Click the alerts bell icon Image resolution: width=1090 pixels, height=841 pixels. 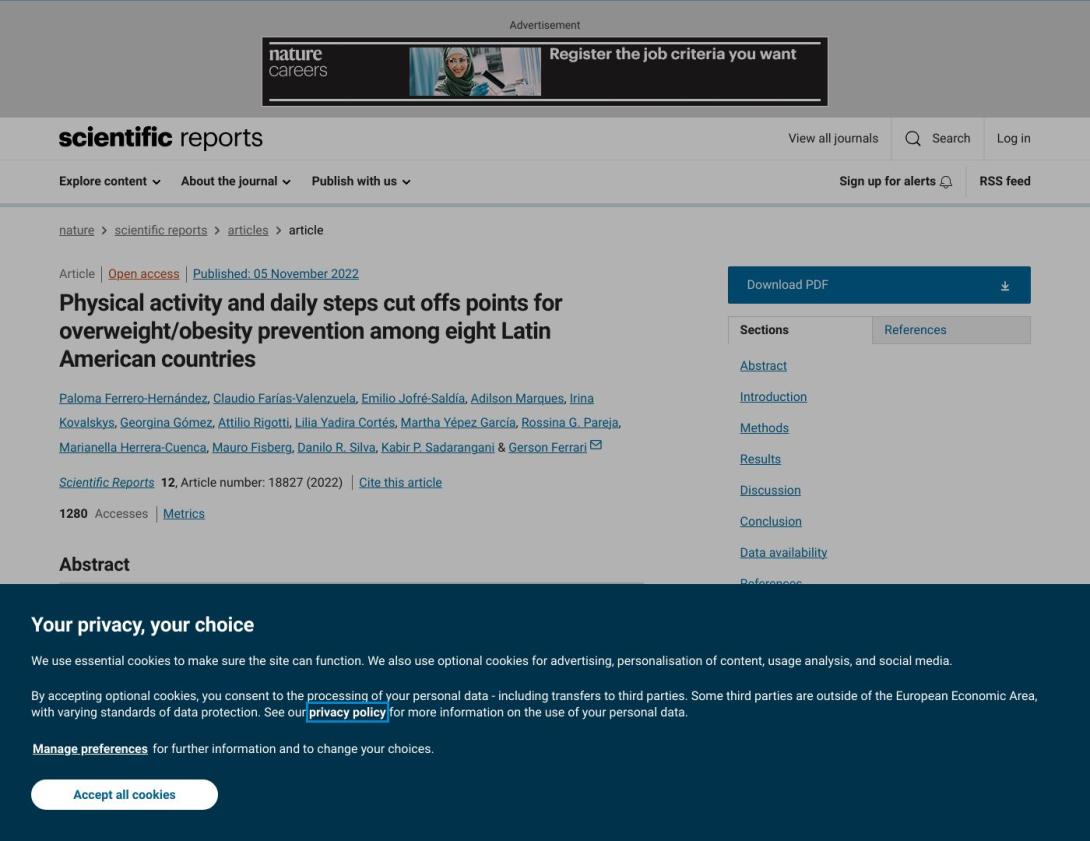[x=946, y=182]
